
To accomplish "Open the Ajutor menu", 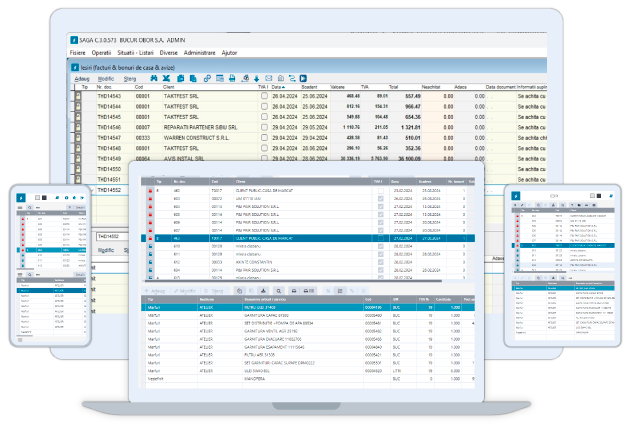I will pos(230,50).
